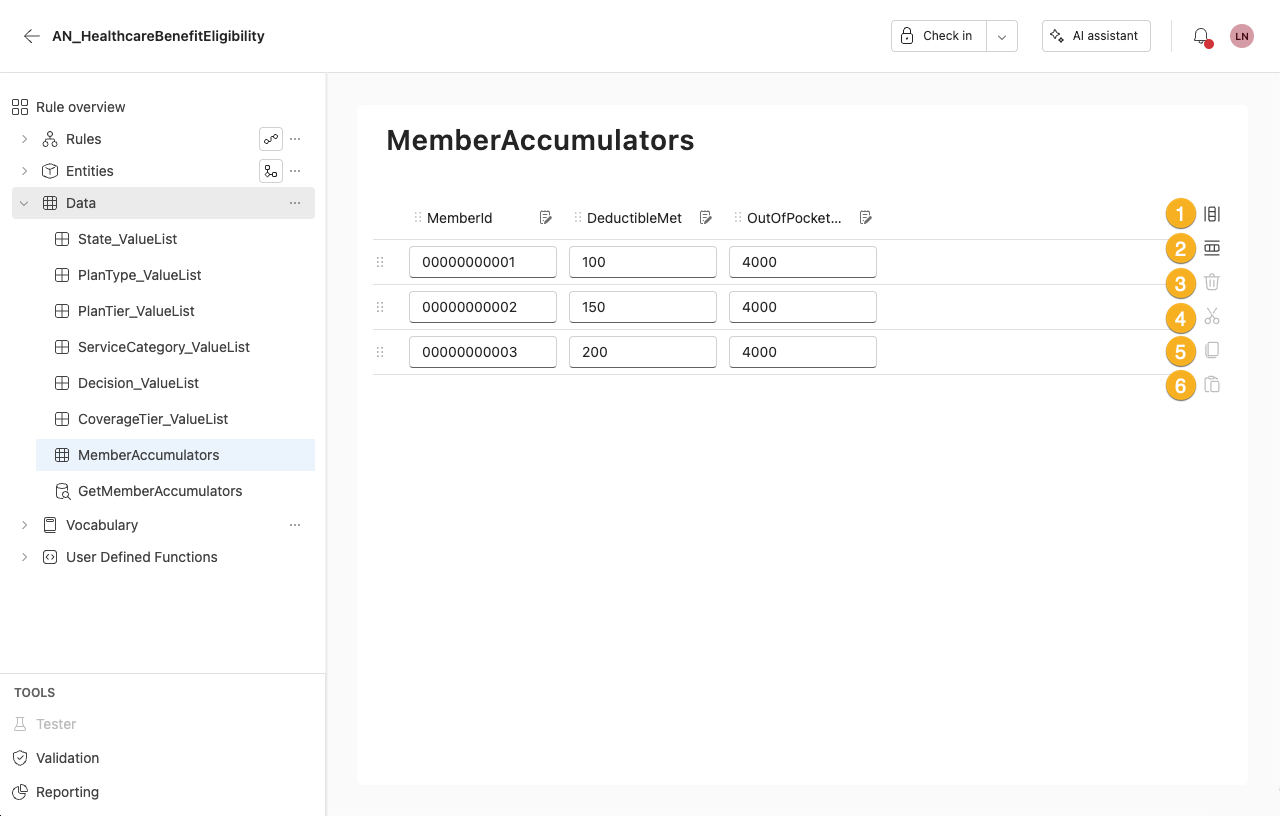Click the add row icon in the table toolbar
The image size is (1280, 816).
[1212, 248]
